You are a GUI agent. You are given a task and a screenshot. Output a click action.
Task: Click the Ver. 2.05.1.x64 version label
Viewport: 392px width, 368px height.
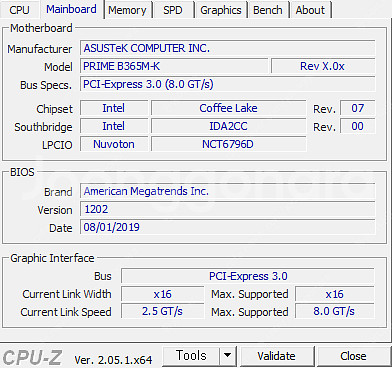pos(113,360)
